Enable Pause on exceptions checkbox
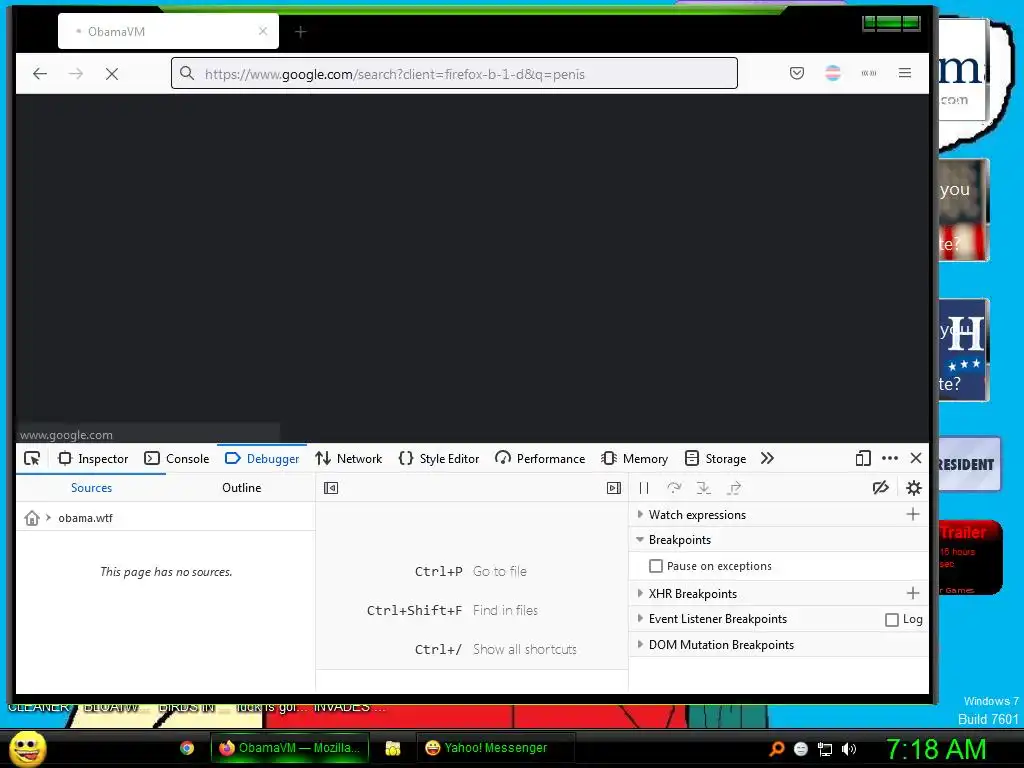Image resolution: width=1024 pixels, height=768 pixels. coord(656,566)
